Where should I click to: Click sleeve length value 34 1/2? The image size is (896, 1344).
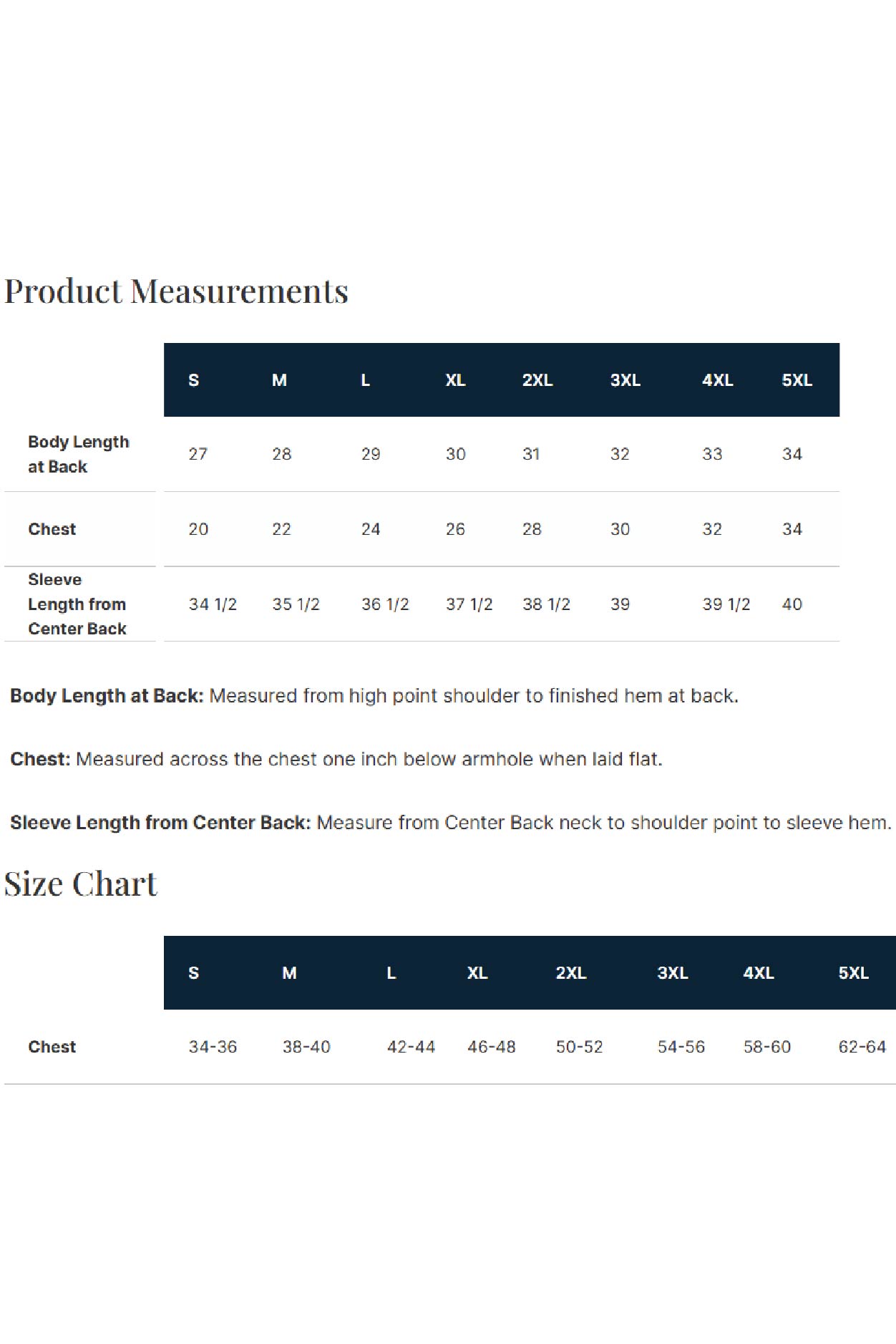click(213, 604)
